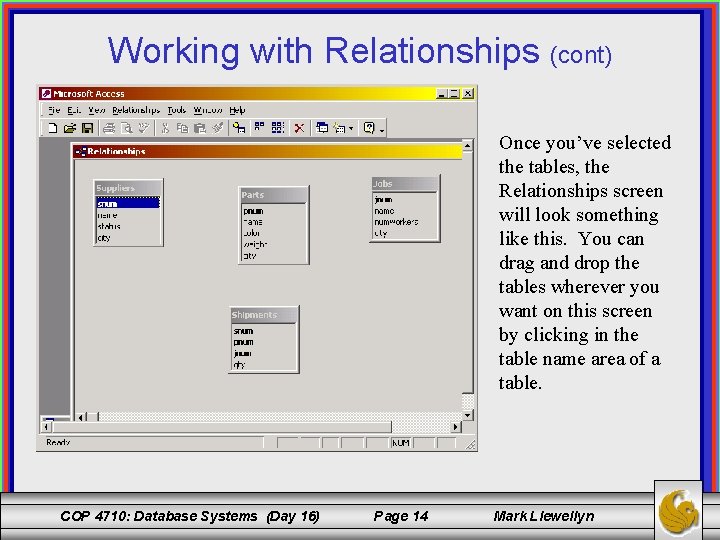Select snum field in Suppliers table

[128, 203]
